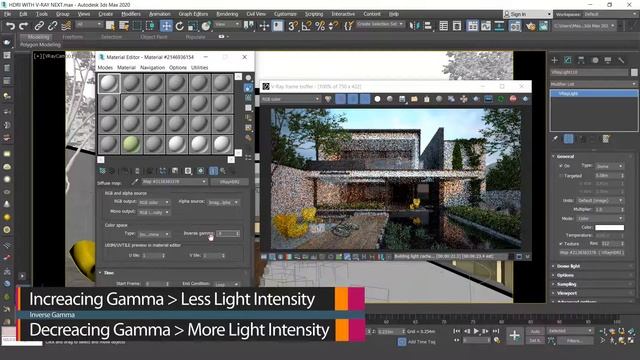Image resolution: width=640 pixels, height=360 pixels.
Task: Select the green material sample sphere
Action: point(131,144)
